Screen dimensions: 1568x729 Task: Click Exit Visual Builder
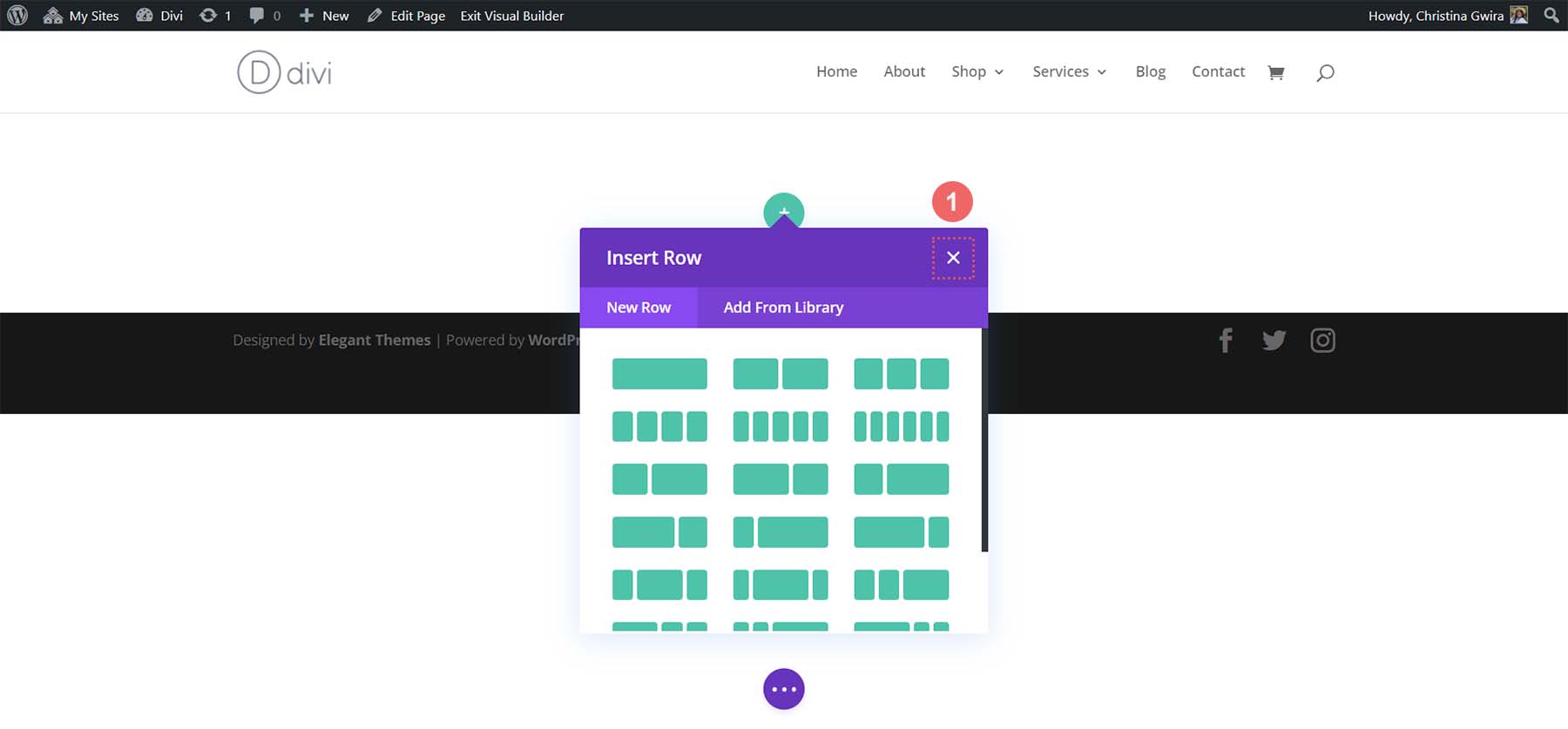tap(511, 16)
